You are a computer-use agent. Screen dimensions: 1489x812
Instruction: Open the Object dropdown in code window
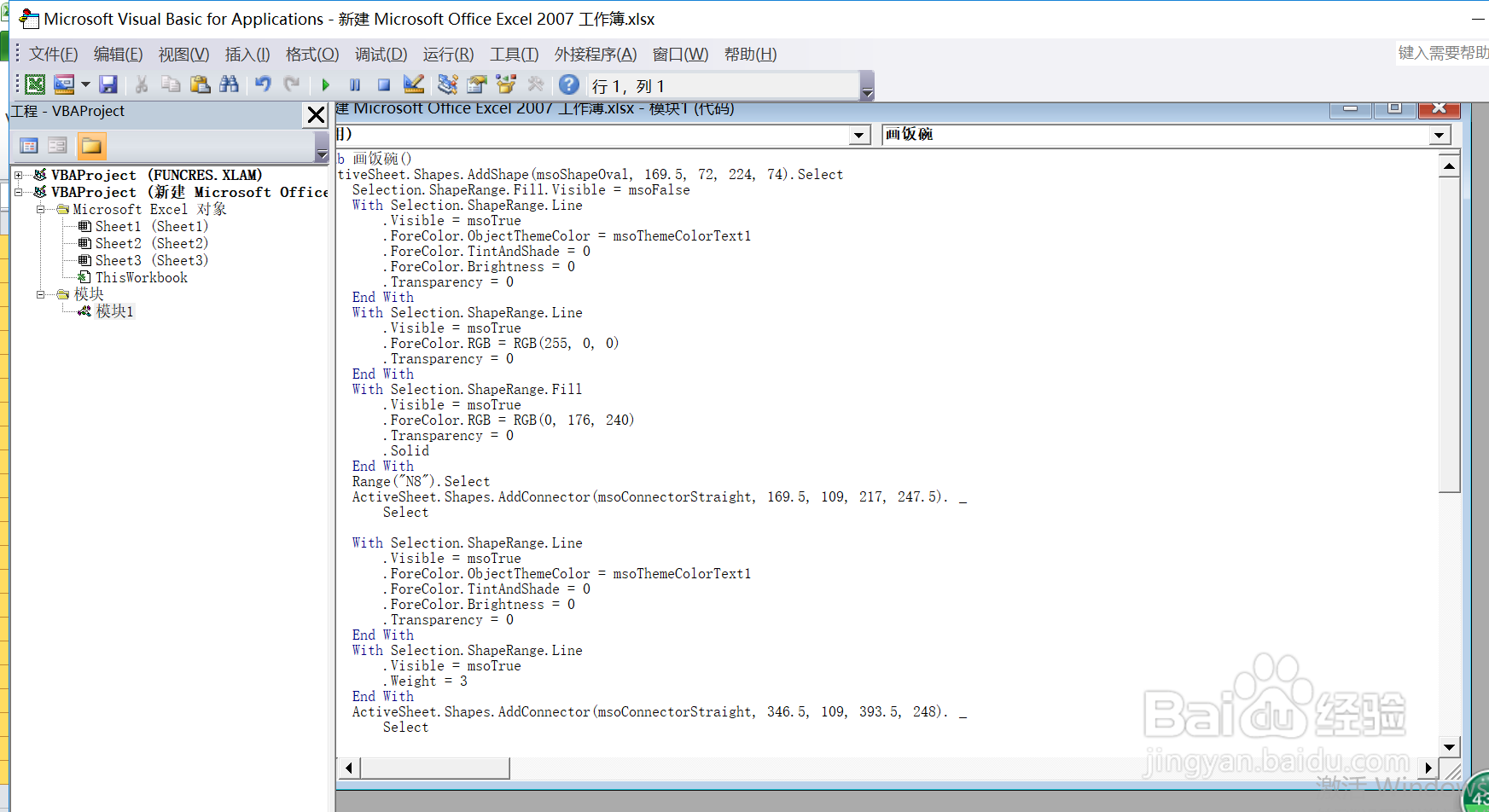(859, 135)
